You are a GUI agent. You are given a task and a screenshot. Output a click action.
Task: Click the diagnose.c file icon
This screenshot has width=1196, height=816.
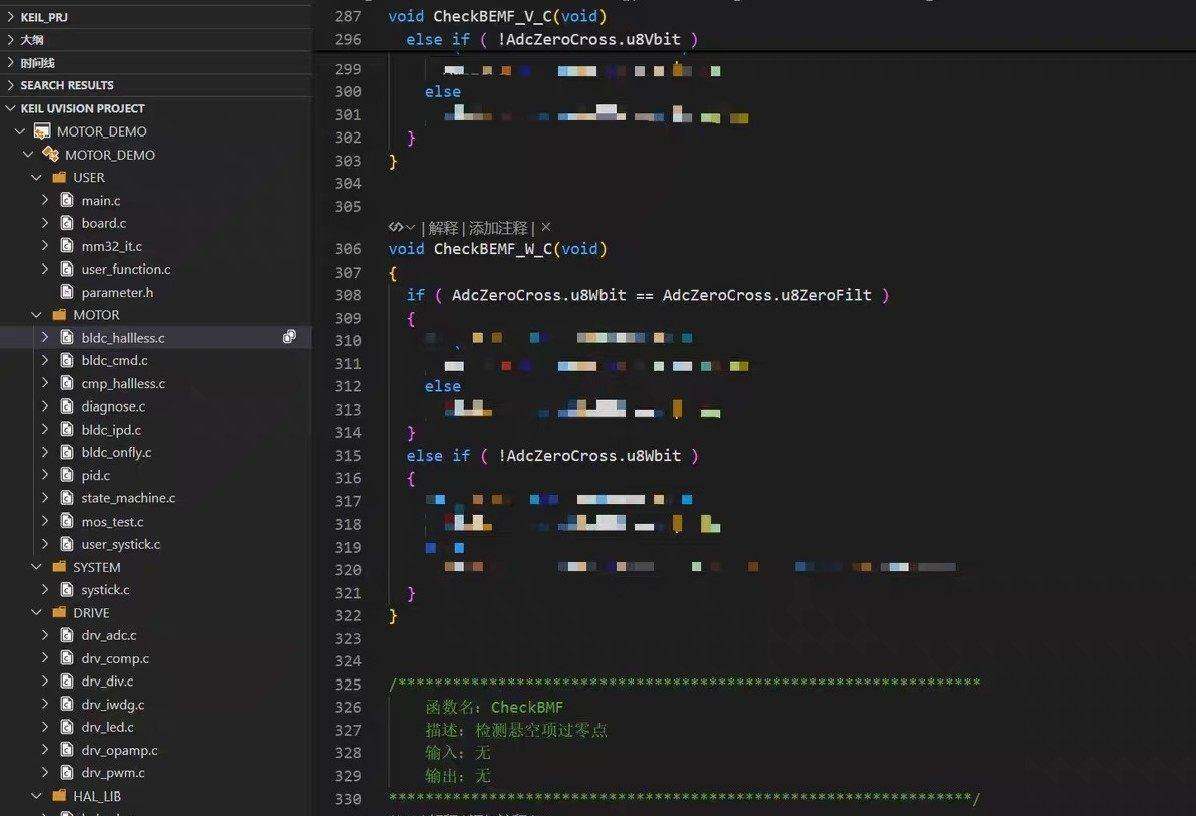[67, 406]
